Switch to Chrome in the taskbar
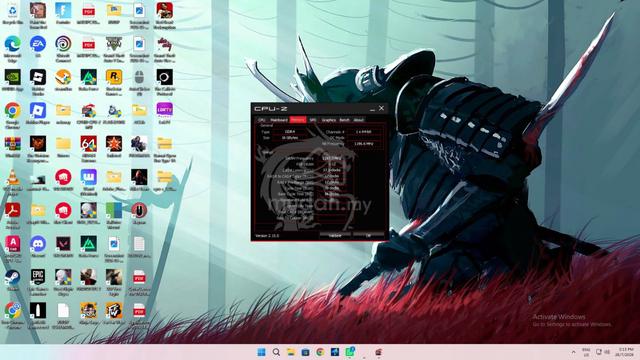This screenshot has width=640, height=360. (320, 352)
